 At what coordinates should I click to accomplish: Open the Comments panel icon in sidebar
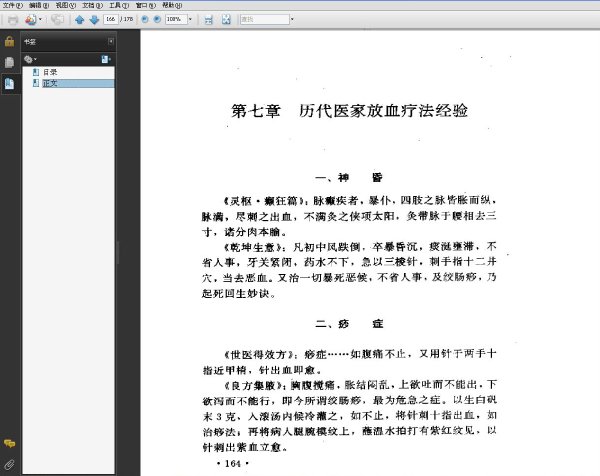pos(10,444)
